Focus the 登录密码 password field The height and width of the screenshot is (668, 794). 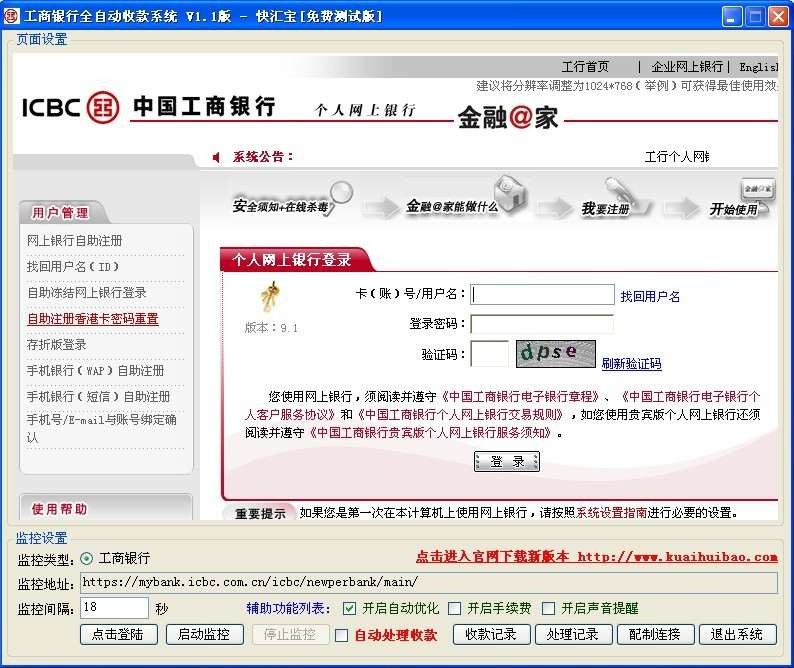[x=542, y=324]
